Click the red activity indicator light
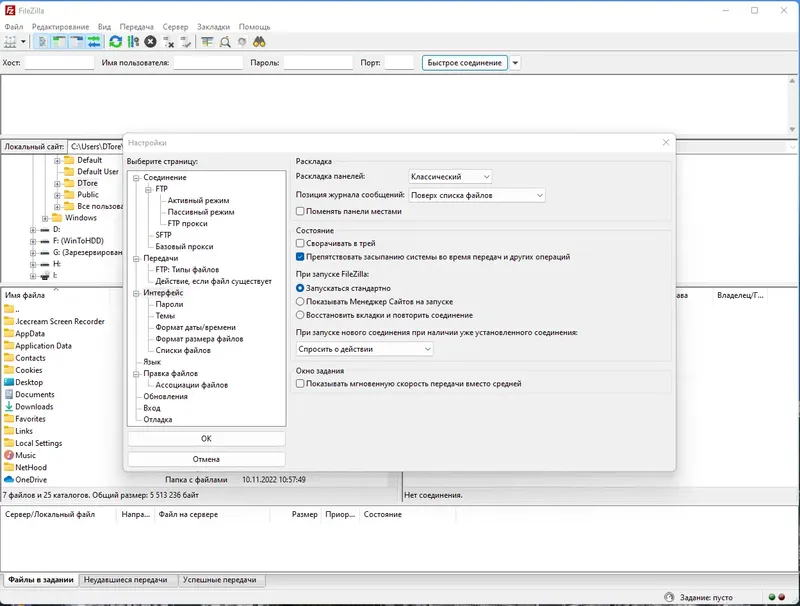This screenshot has width=800, height=606. click(x=782, y=597)
